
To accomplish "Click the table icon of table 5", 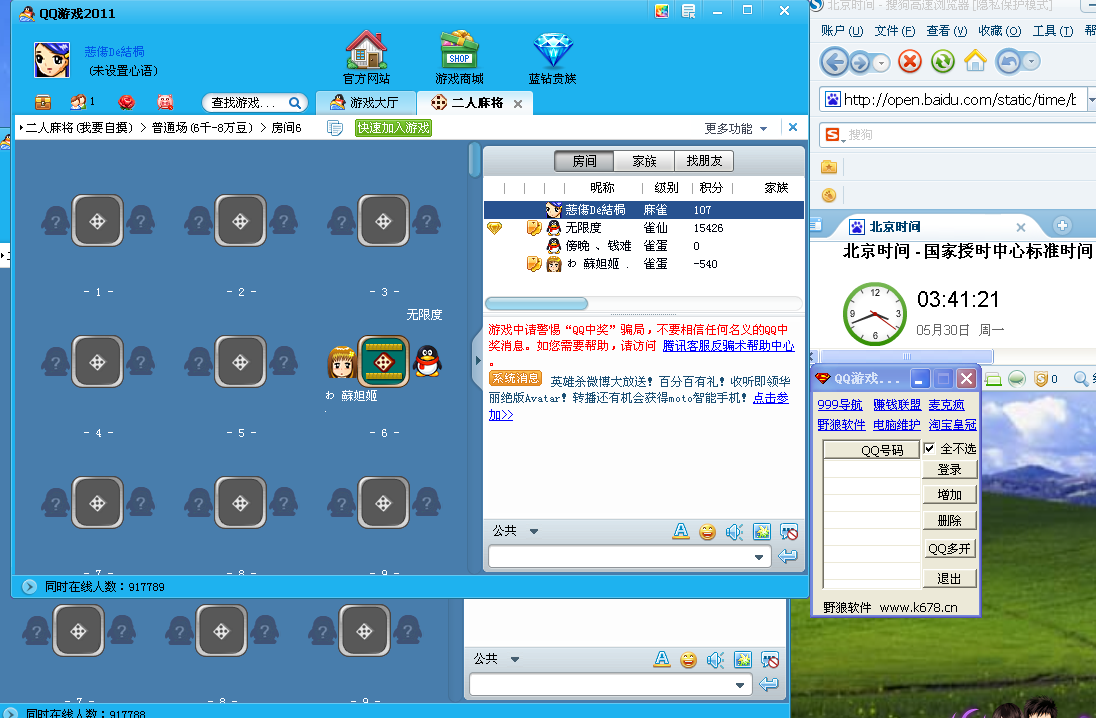I will pyautogui.click(x=240, y=361).
